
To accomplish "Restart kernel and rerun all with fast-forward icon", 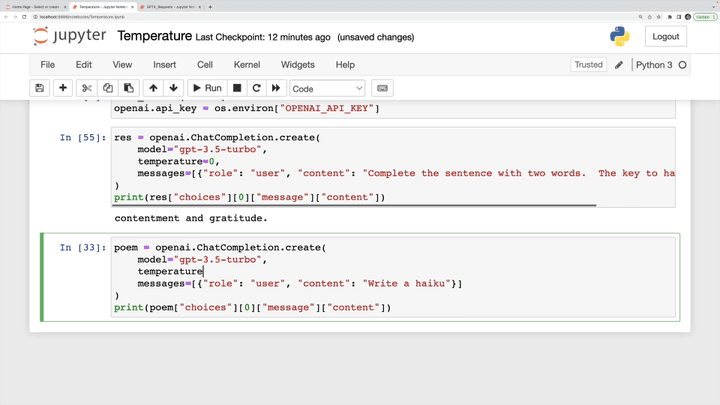I will tap(276, 88).
